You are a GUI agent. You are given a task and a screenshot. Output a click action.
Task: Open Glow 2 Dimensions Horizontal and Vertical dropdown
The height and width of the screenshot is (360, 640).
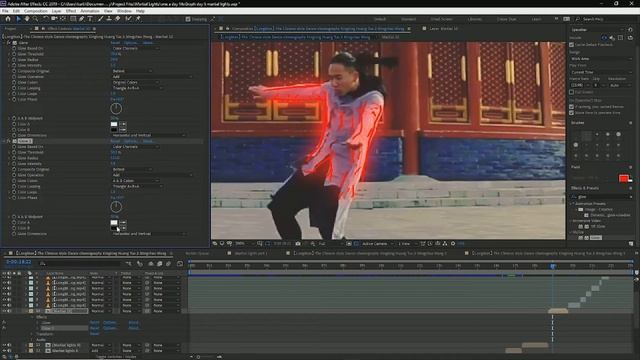149,234
